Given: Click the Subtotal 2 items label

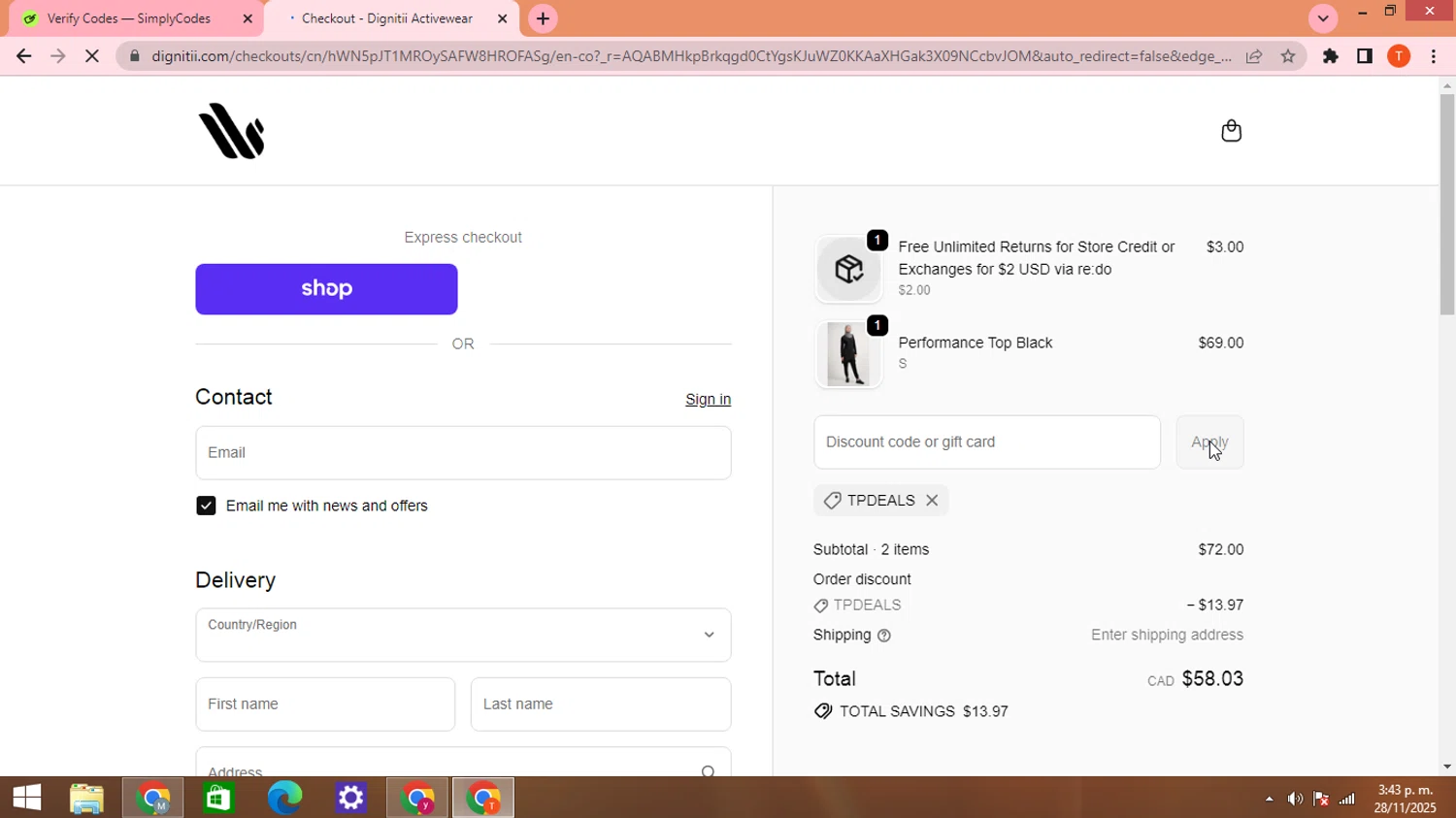Looking at the screenshot, I should click(871, 550).
